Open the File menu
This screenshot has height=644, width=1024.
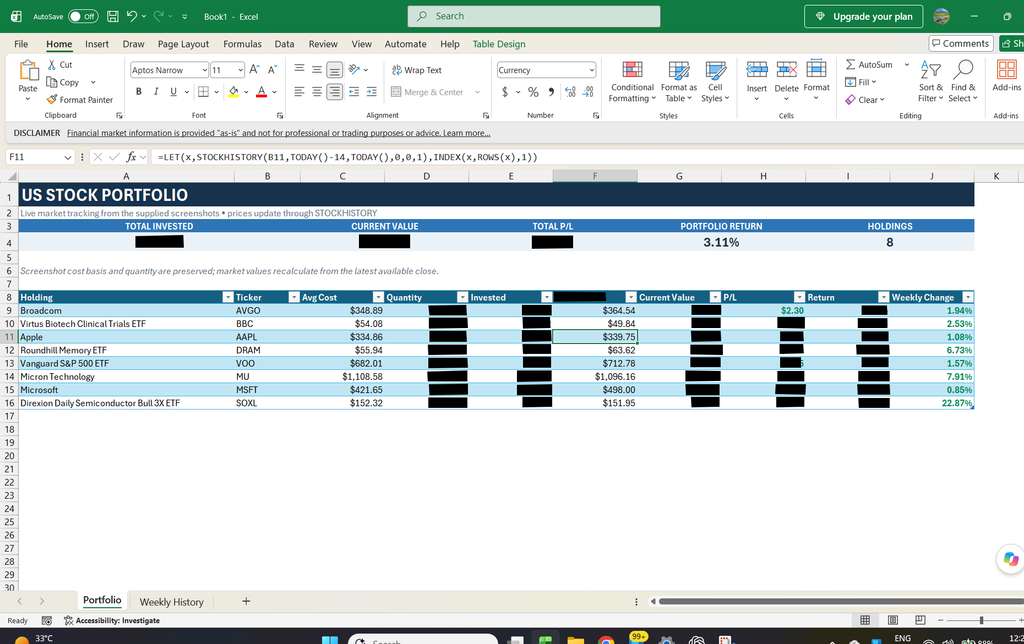(21, 44)
